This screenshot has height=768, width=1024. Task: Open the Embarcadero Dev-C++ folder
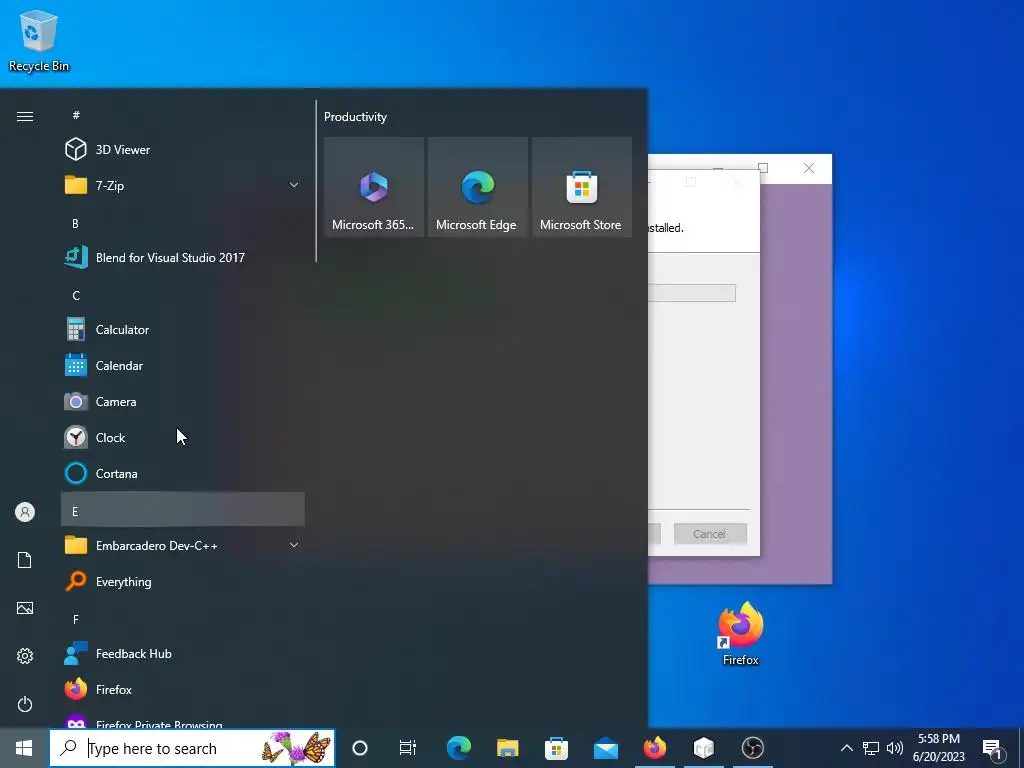pos(183,545)
